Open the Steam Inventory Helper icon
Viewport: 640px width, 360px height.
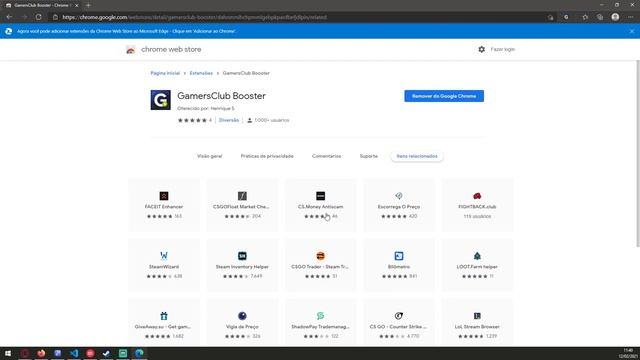click(242, 256)
